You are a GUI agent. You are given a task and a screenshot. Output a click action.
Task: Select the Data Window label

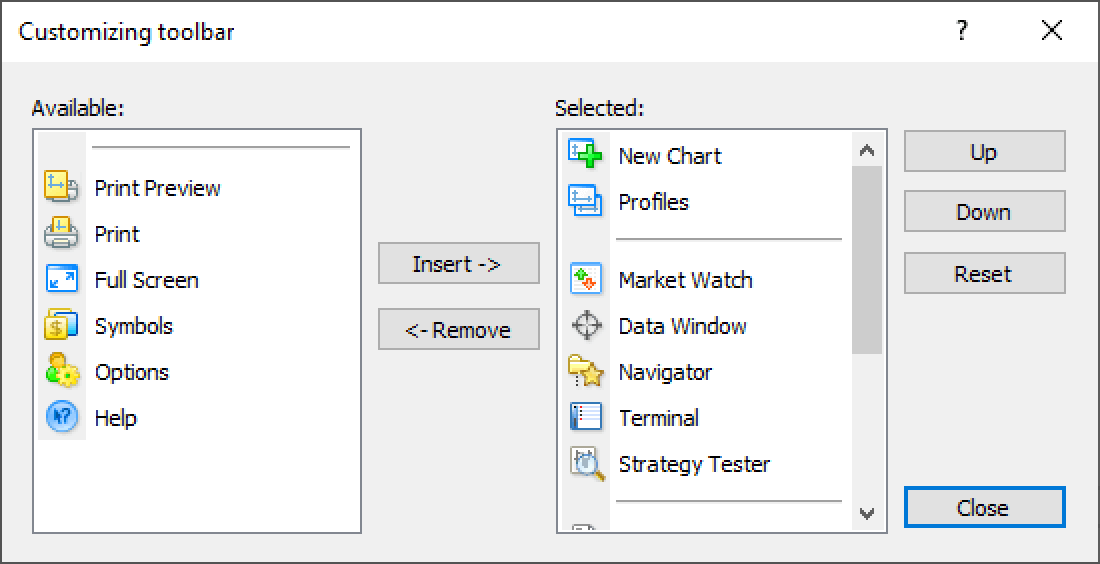point(683,325)
